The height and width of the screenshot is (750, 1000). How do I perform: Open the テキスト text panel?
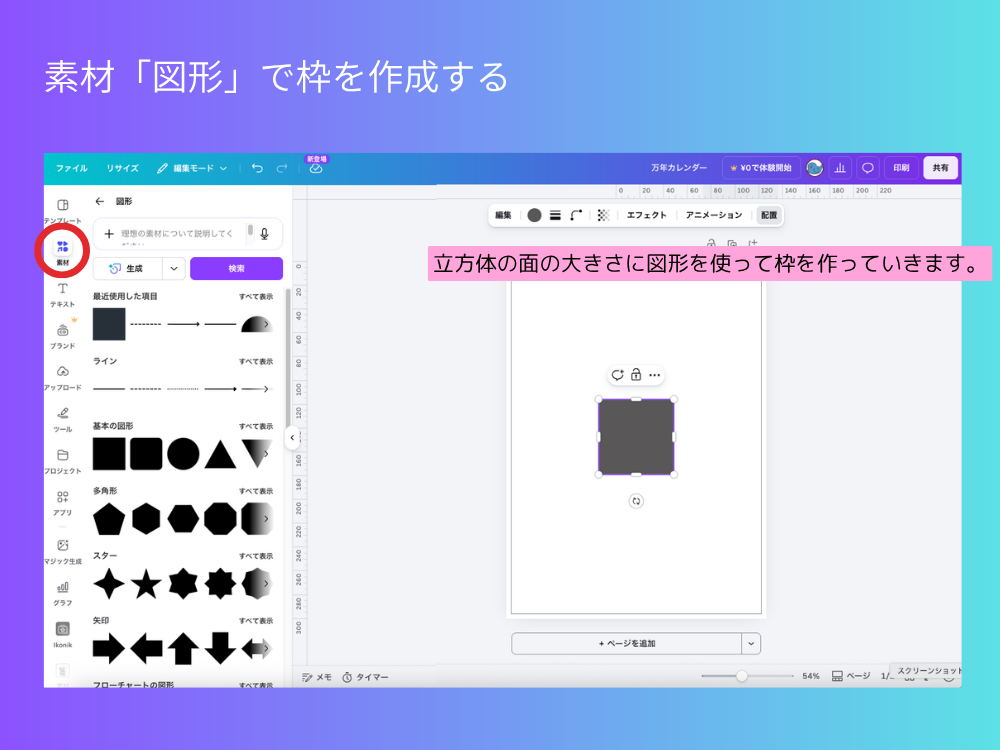point(62,294)
